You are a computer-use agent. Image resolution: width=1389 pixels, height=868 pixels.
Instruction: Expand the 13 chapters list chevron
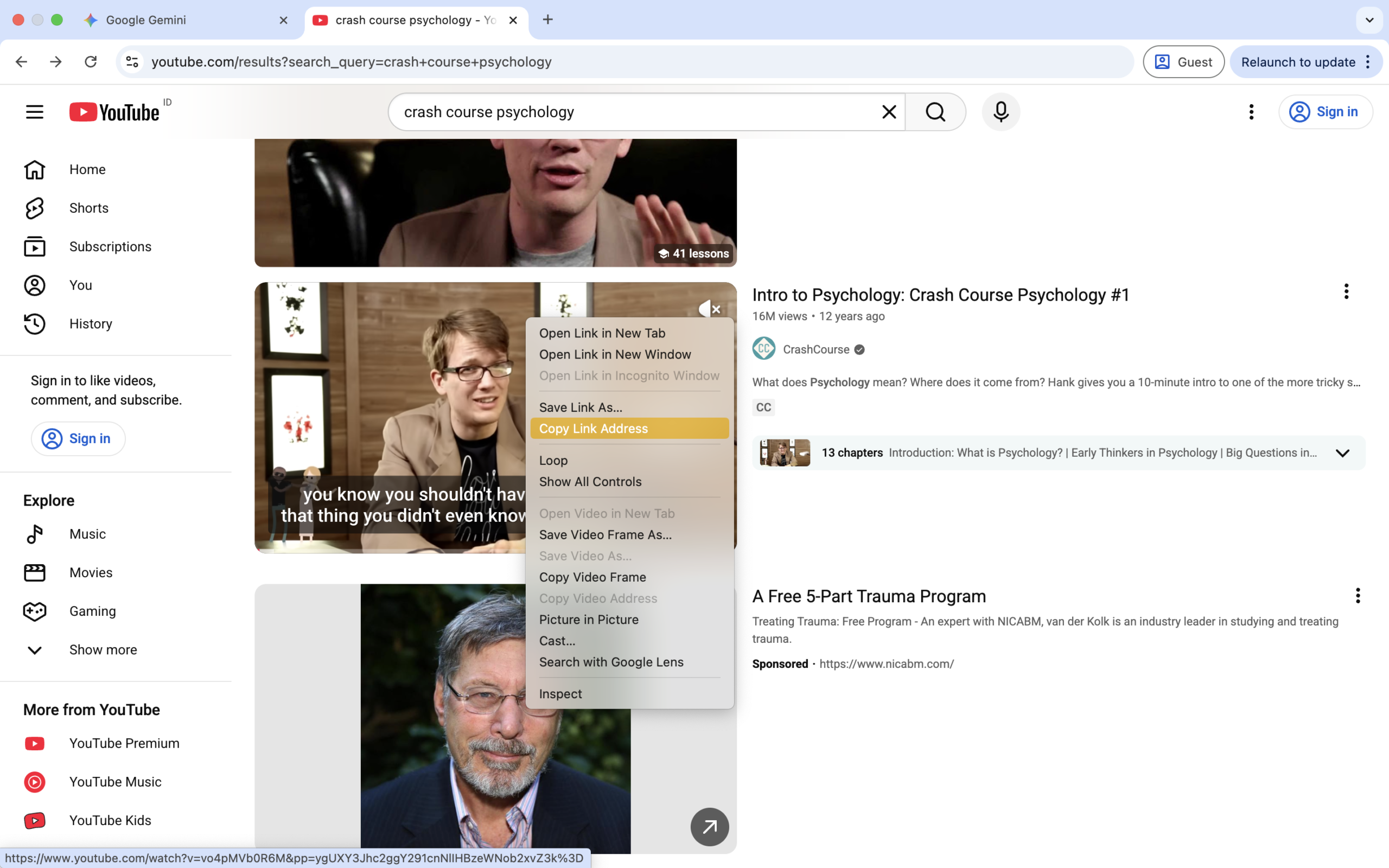(x=1342, y=452)
